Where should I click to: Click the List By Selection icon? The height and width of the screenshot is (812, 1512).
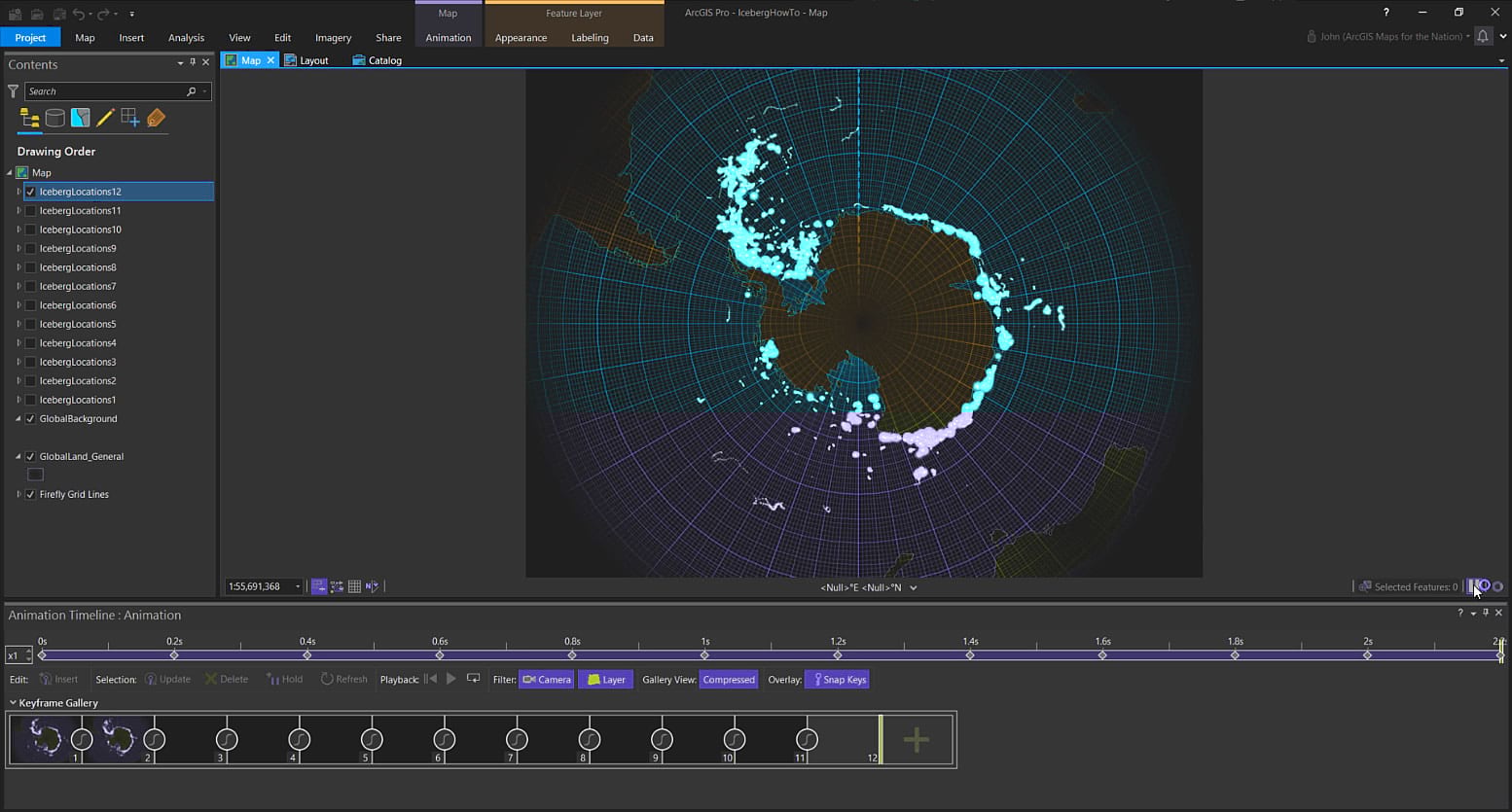pos(81,119)
